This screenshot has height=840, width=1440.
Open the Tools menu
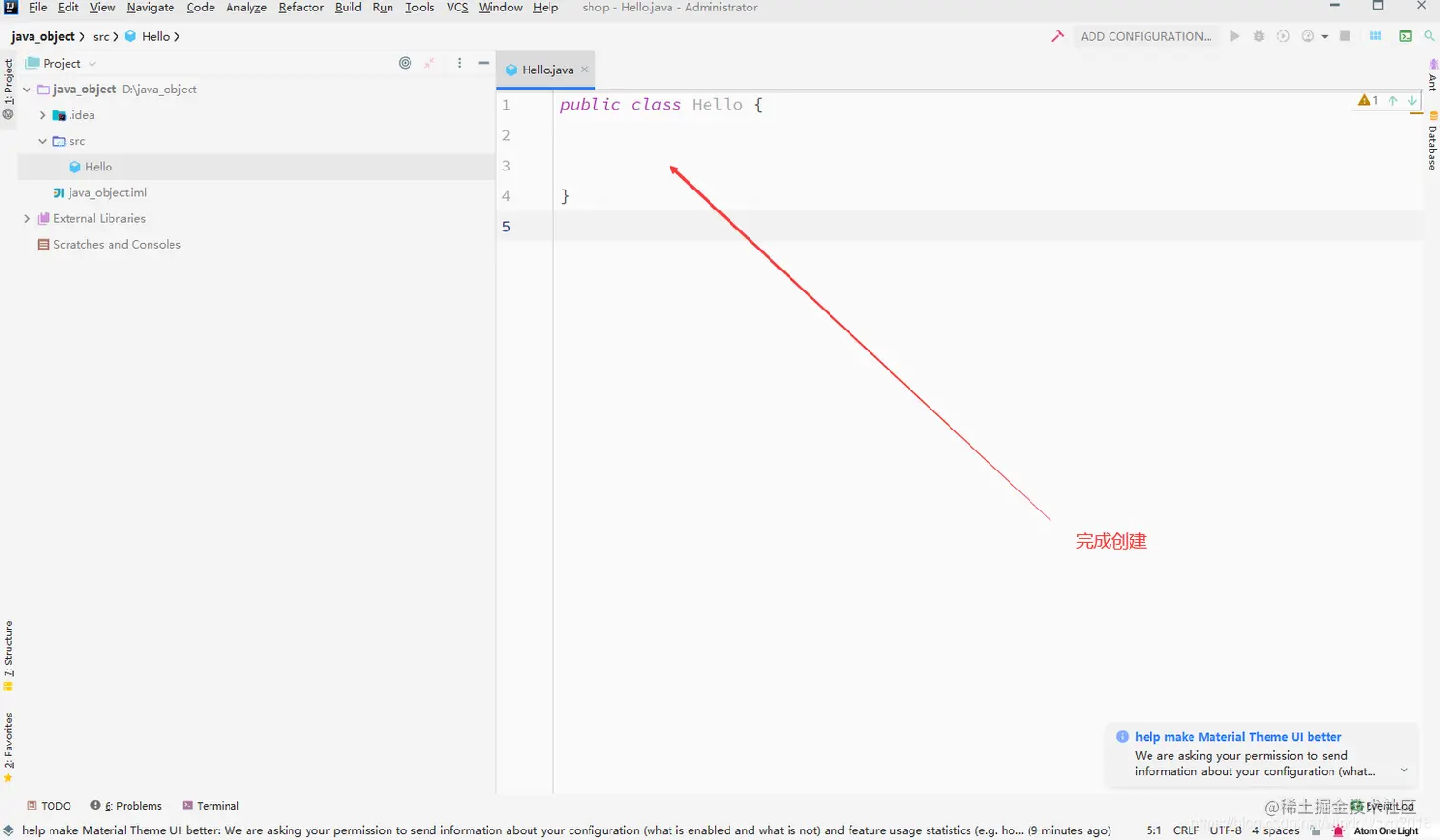[x=419, y=8]
